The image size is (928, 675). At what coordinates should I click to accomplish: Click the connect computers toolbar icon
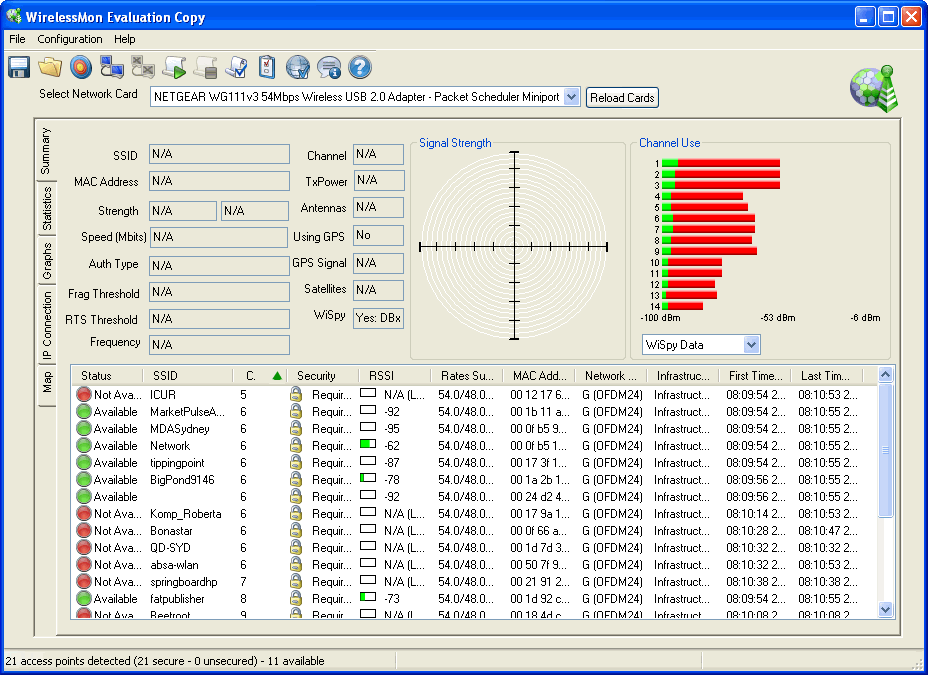point(112,67)
